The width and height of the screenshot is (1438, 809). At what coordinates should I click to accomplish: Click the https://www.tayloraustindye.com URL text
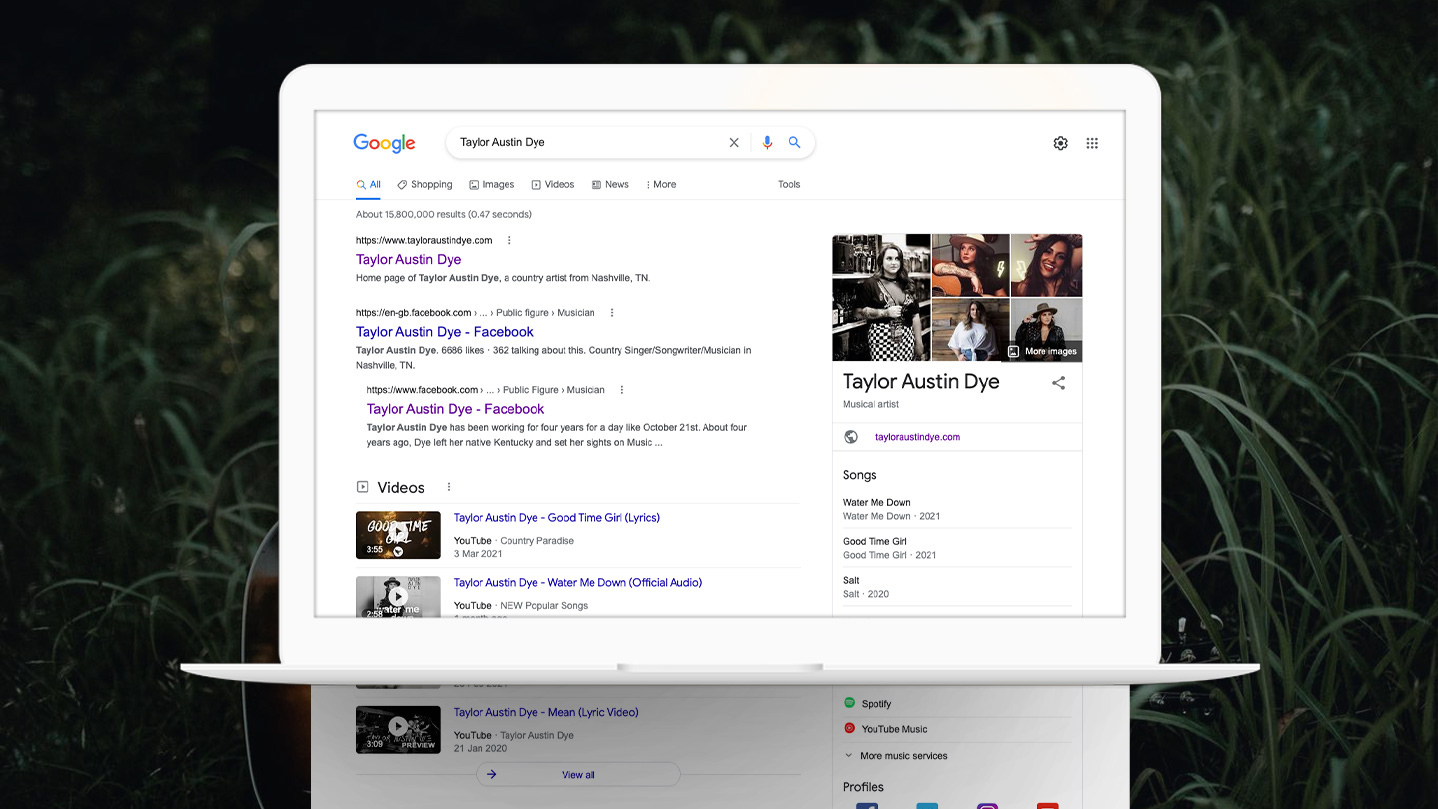[x=424, y=241]
